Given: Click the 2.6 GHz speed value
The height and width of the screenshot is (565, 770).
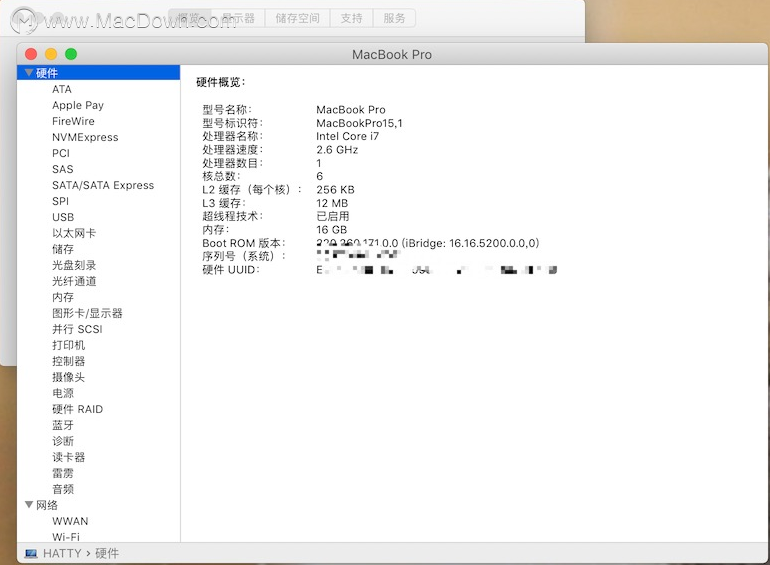Looking at the screenshot, I should [x=337, y=150].
